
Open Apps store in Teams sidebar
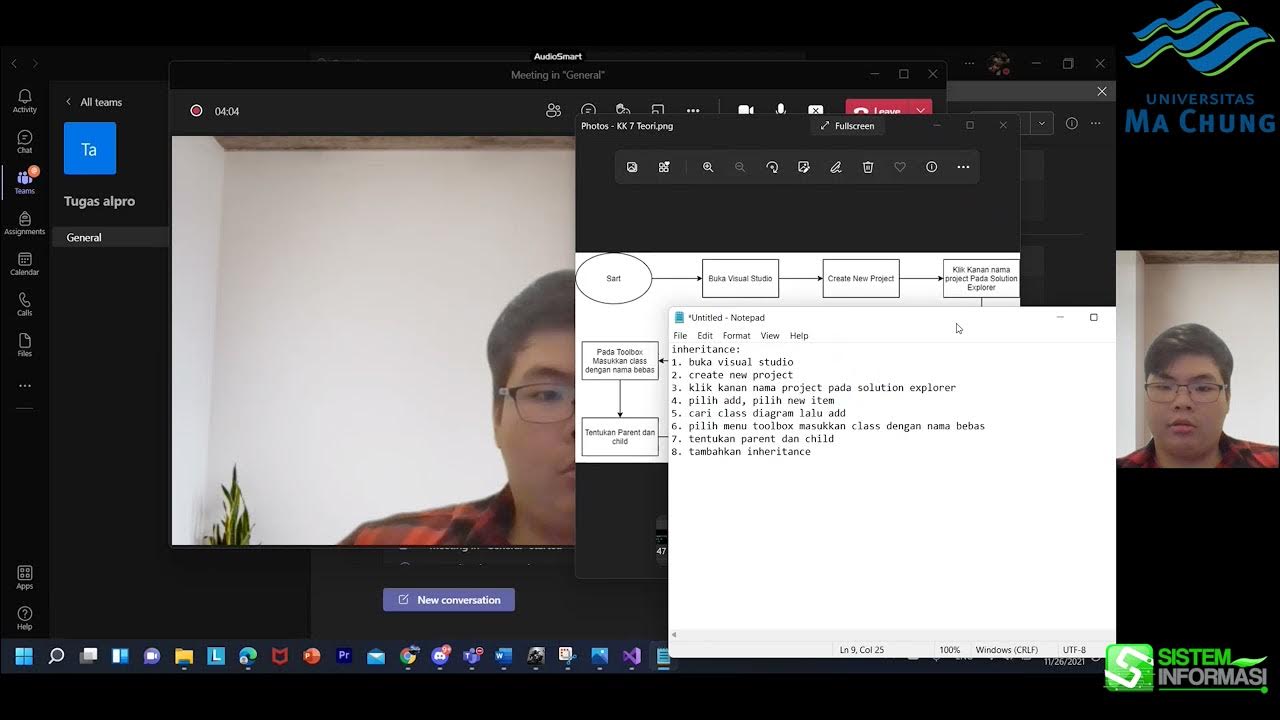click(24, 577)
